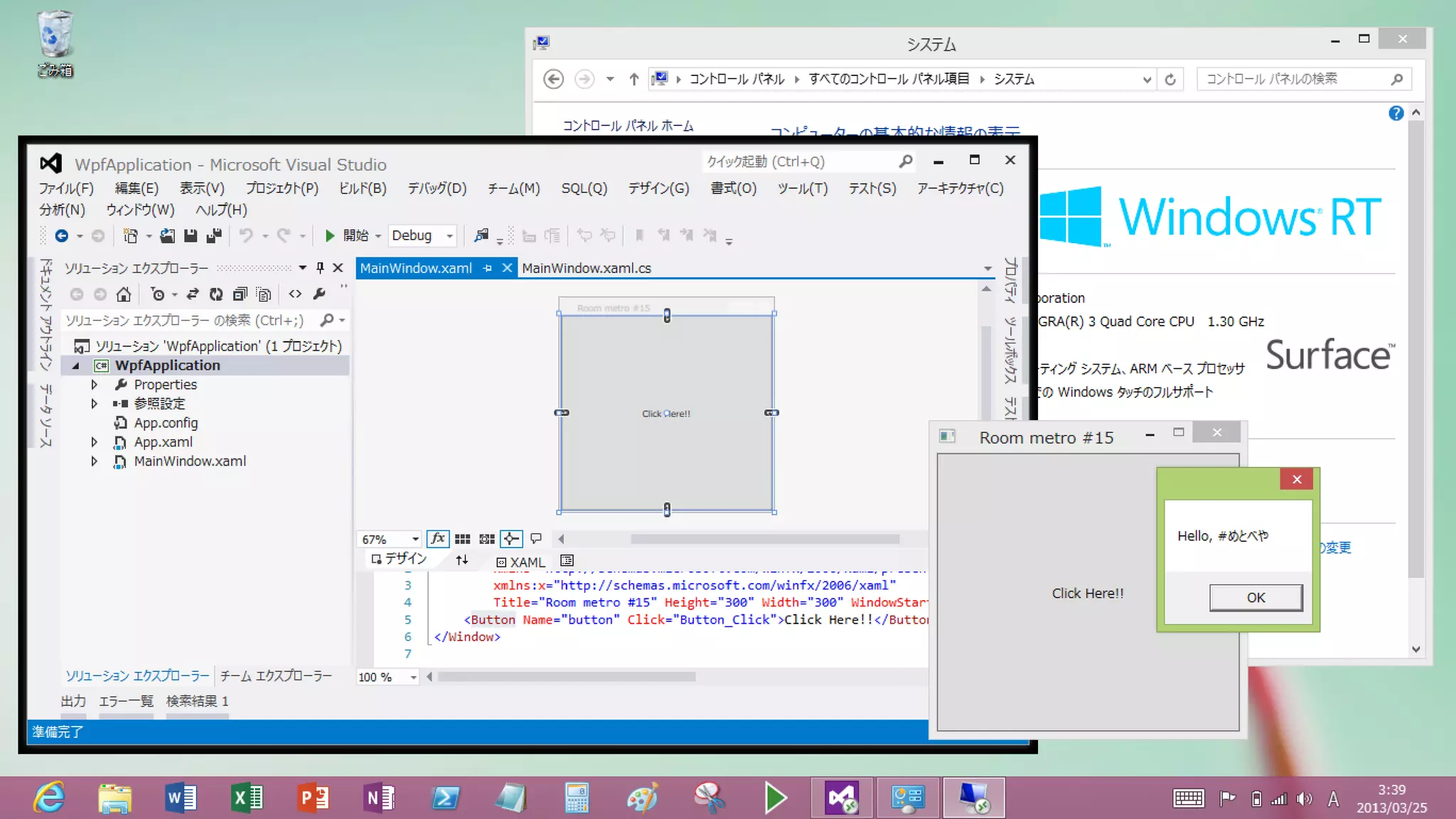Click Sync with Active Document icon
This screenshot has height=819, width=1456.
pyautogui.click(x=193, y=294)
